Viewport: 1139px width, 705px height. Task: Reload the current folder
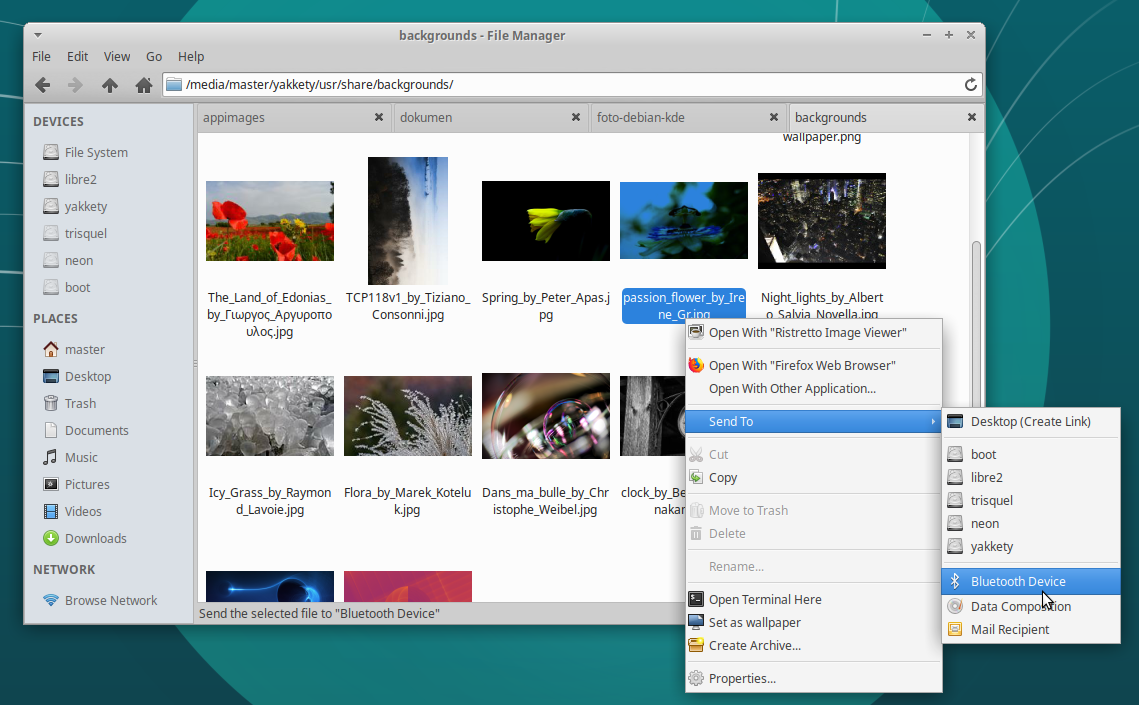(970, 85)
